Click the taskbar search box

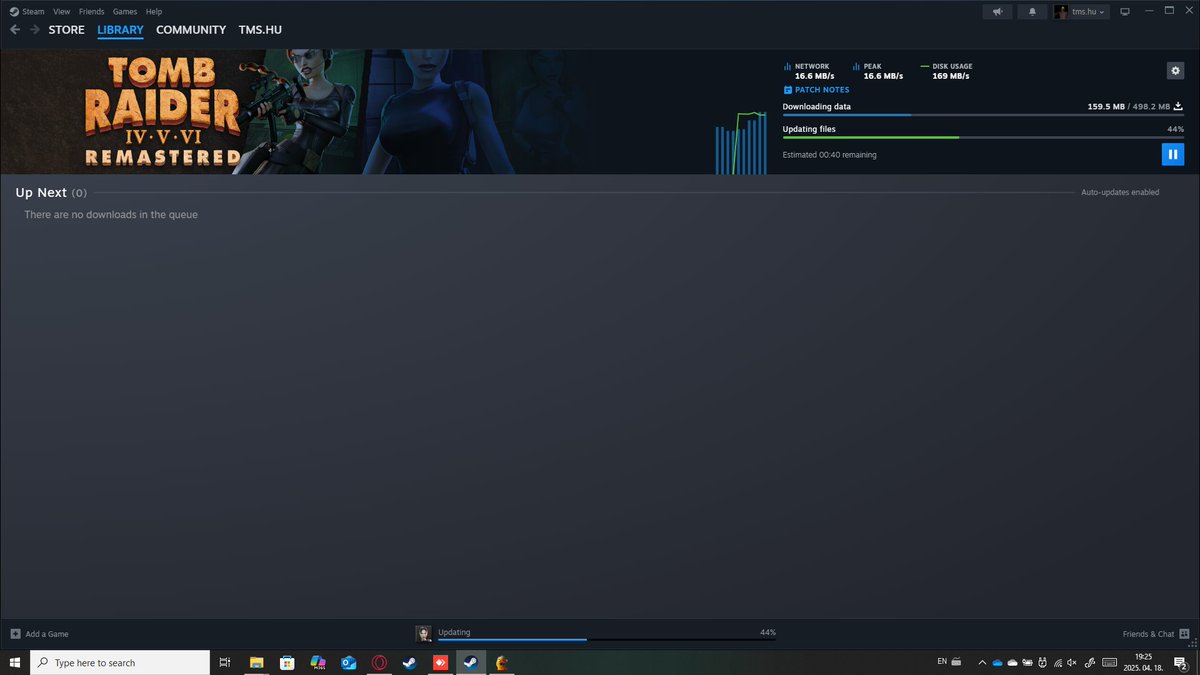tap(120, 662)
